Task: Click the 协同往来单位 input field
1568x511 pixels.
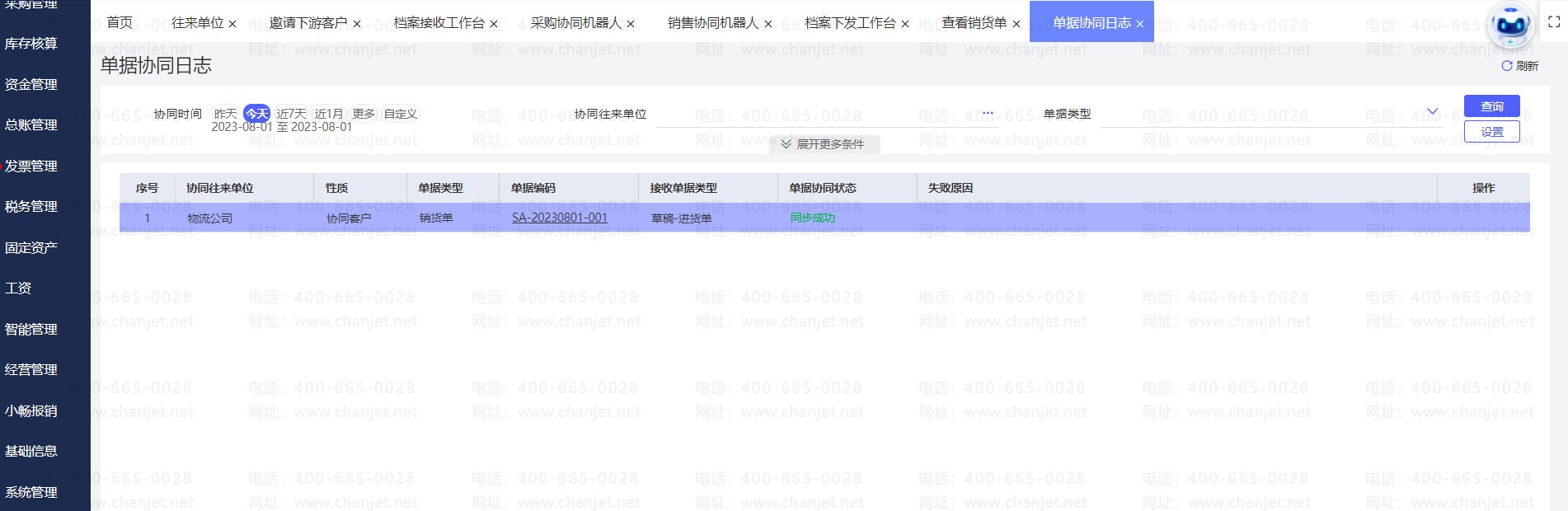Action: pos(816,115)
